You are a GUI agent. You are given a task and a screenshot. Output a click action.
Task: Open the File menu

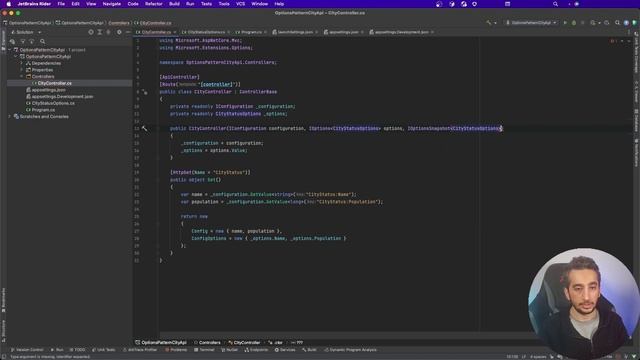[x=61, y=4]
